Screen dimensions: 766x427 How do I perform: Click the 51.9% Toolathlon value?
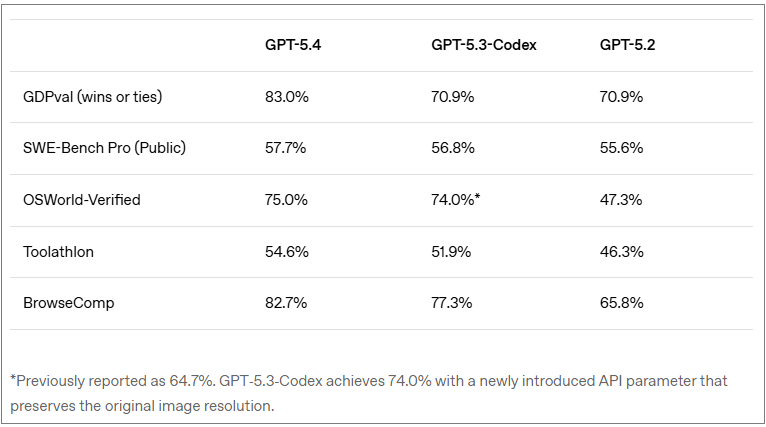(x=452, y=252)
